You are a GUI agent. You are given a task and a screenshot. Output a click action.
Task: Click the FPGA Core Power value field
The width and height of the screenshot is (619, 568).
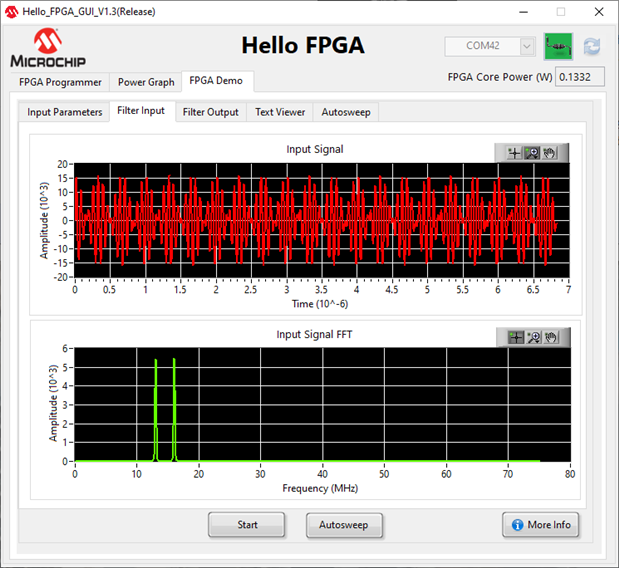[x=580, y=77]
